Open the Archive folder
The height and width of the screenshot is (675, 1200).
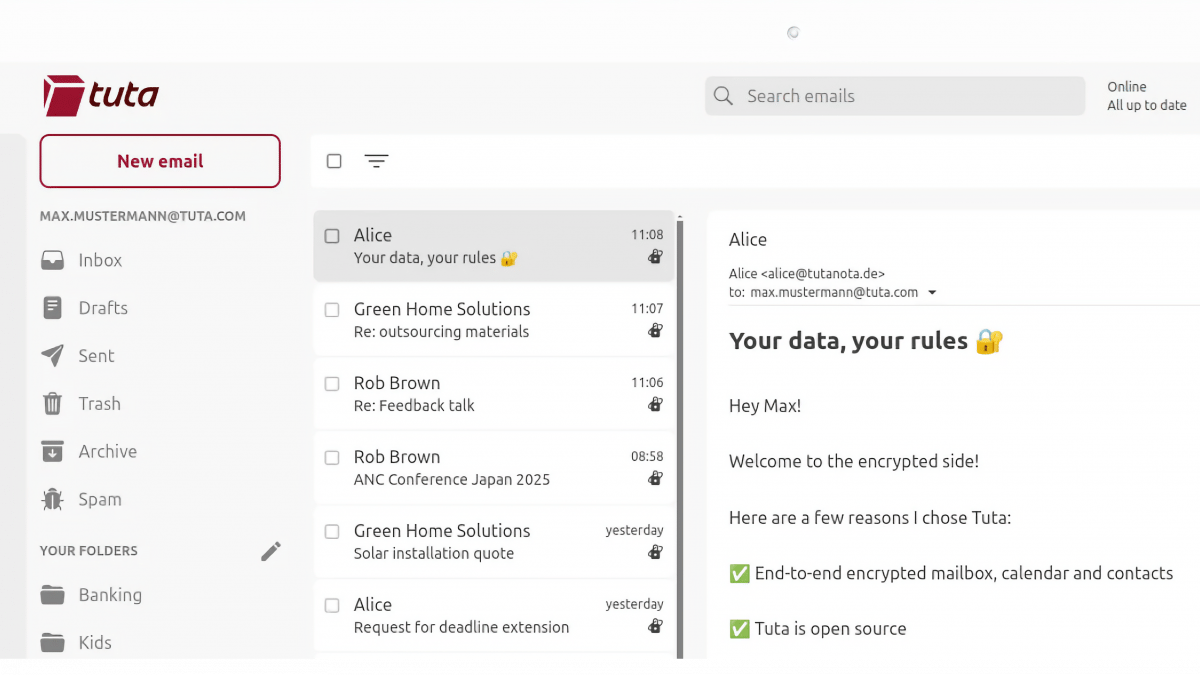pyautogui.click(x=107, y=452)
